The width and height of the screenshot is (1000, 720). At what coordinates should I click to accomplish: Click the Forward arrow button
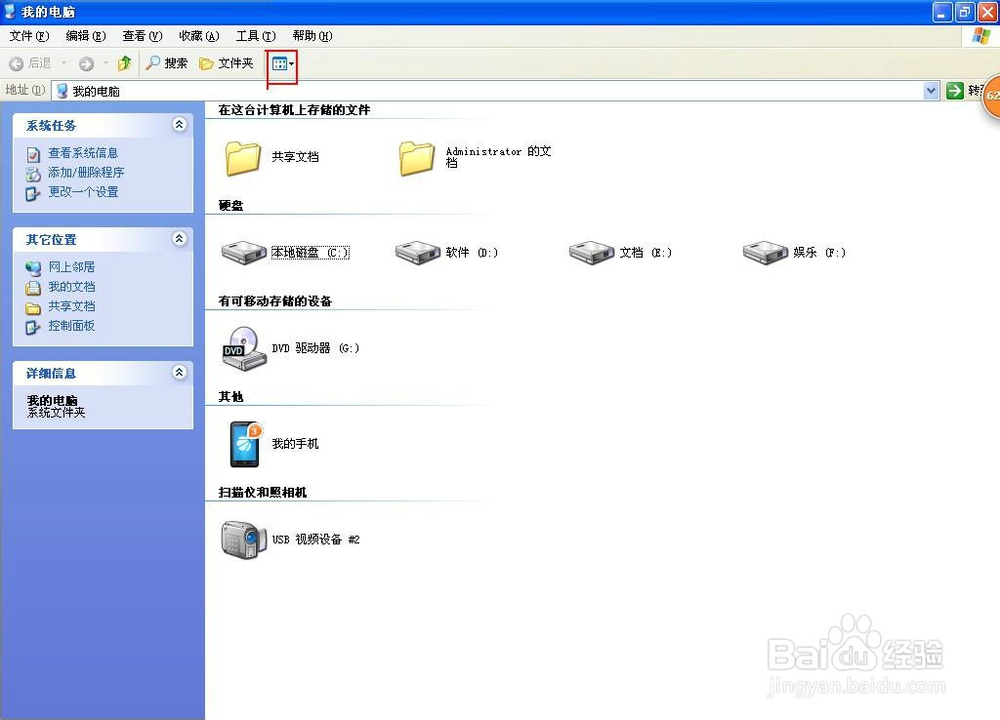86,63
